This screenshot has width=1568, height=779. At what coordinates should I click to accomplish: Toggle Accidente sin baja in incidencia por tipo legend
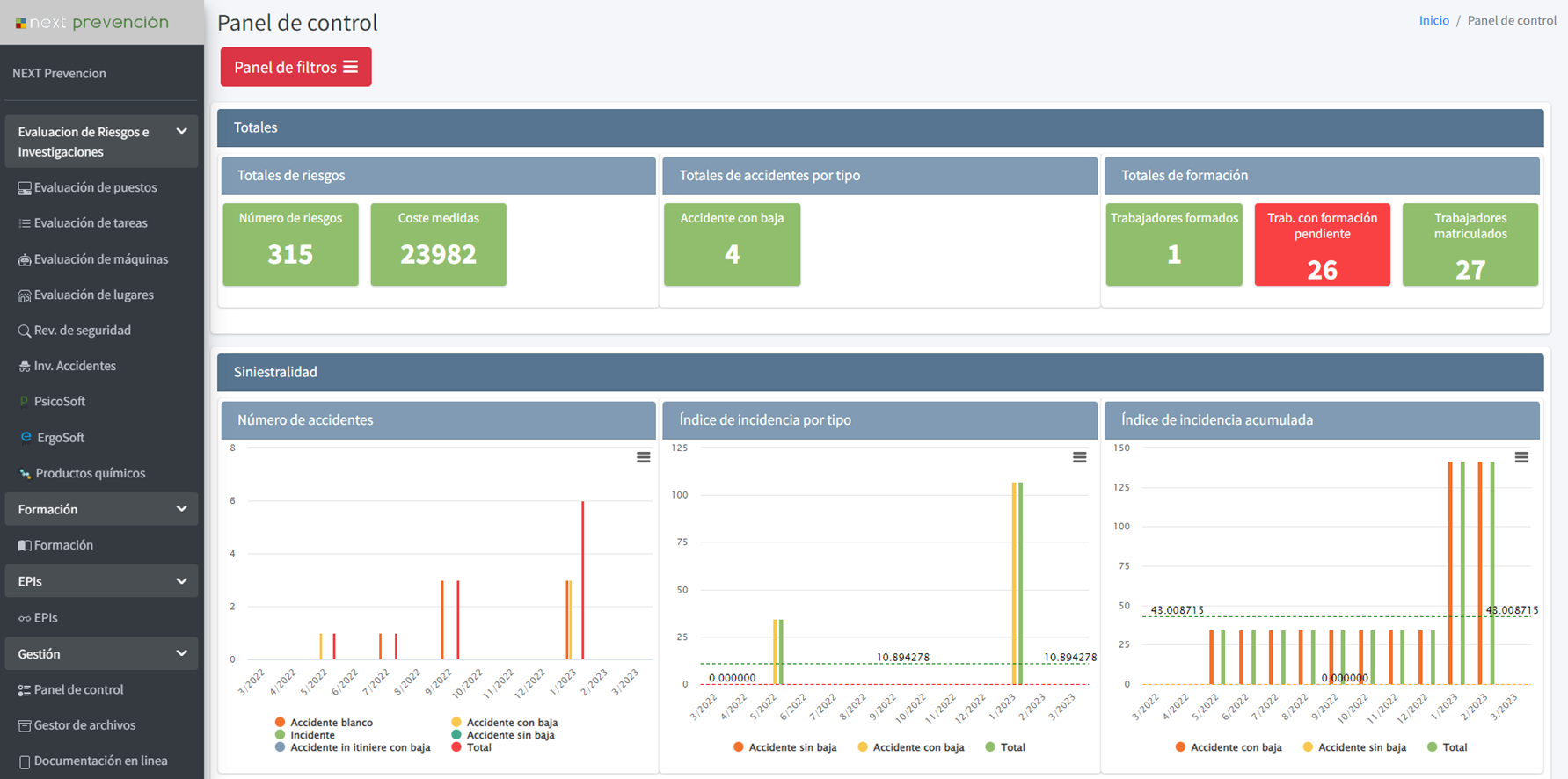[x=784, y=747]
